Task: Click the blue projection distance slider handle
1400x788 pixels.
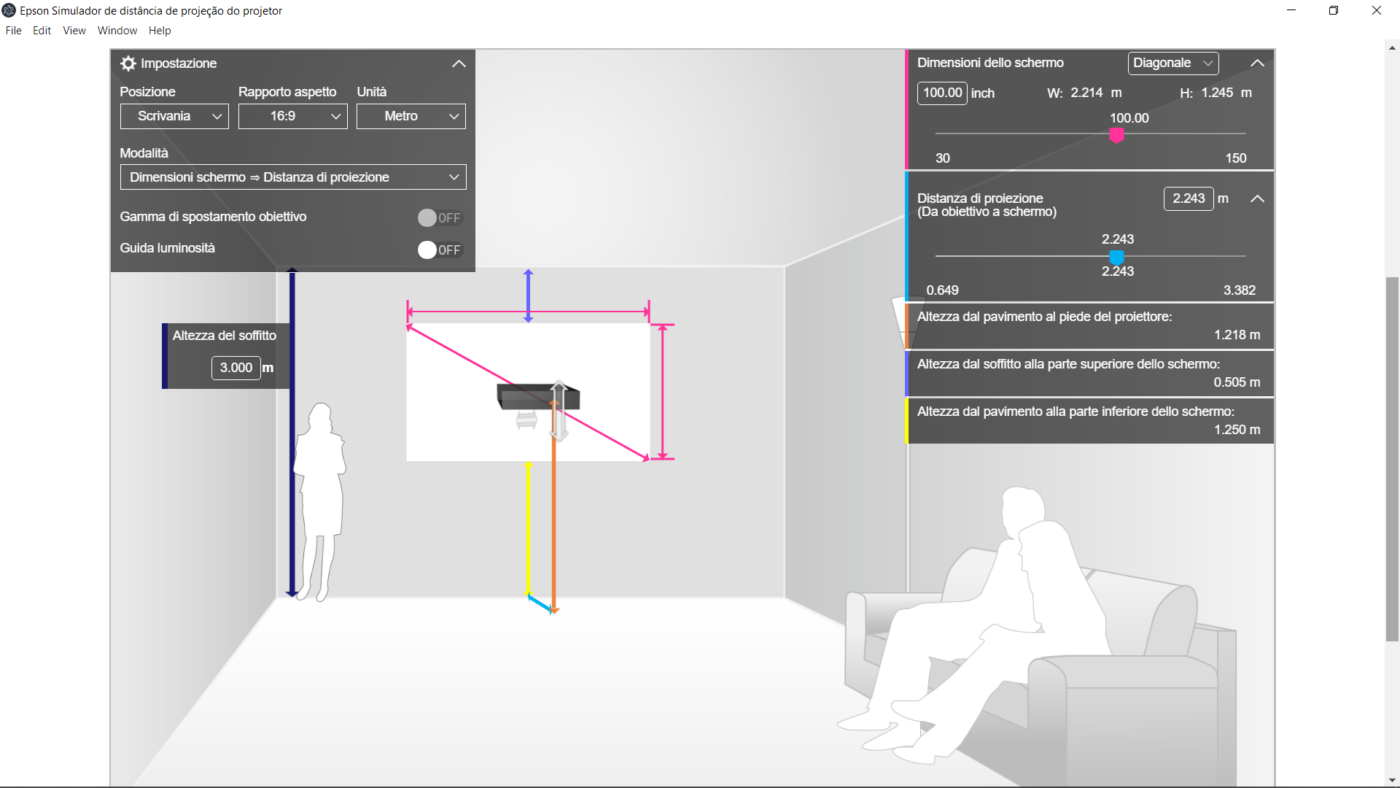Action: click(1117, 257)
